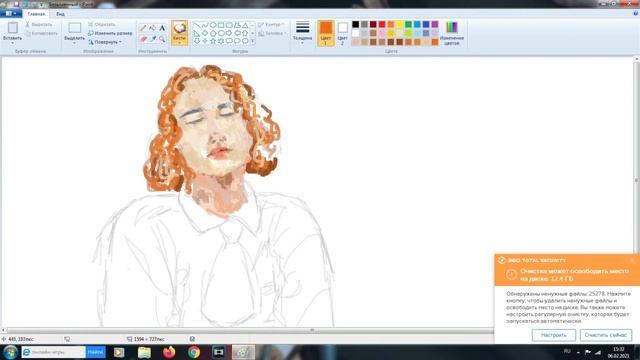Open the Brushes dropdown arrow below Кисти

point(179,43)
